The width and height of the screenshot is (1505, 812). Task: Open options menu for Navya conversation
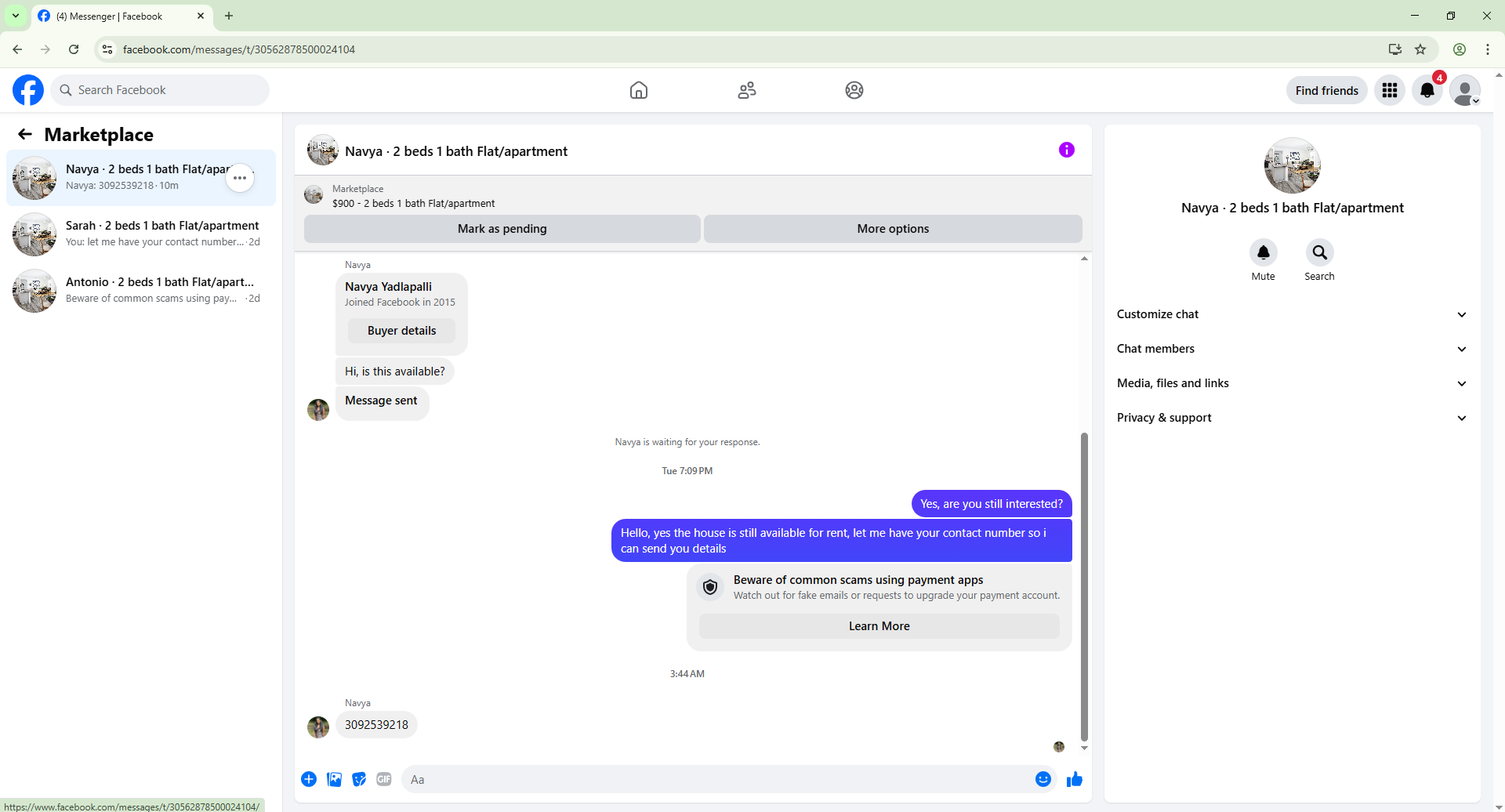[x=240, y=178]
